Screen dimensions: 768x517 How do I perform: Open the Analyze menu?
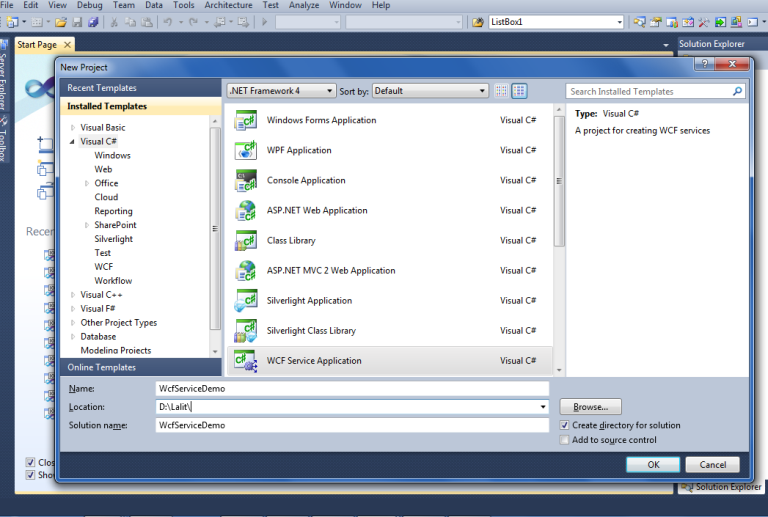click(x=304, y=5)
